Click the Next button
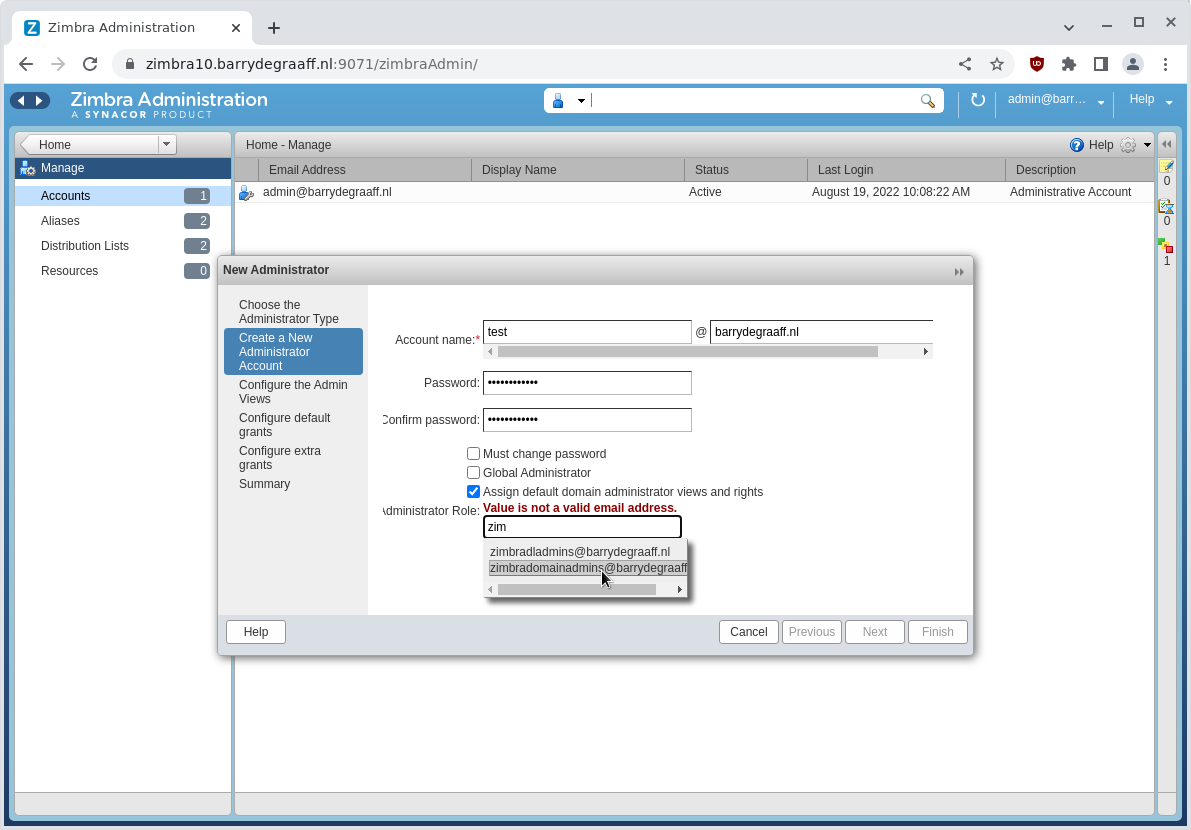Viewport: 1191px width, 830px height. coord(875,632)
